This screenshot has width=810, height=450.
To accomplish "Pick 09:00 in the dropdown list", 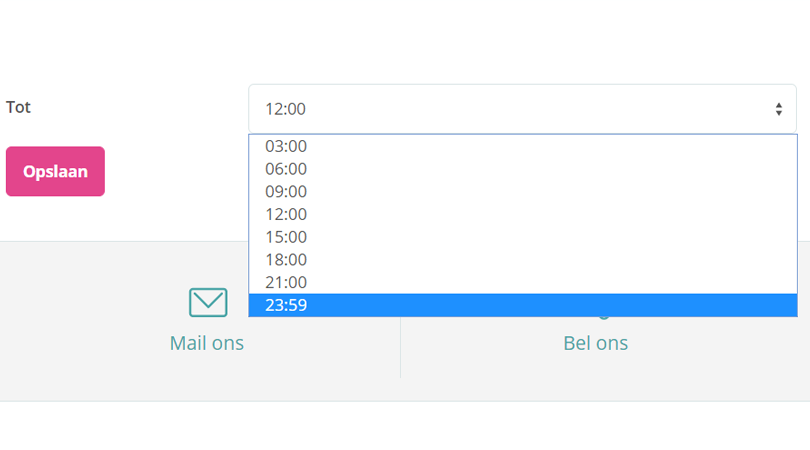I will click(x=286, y=191).
